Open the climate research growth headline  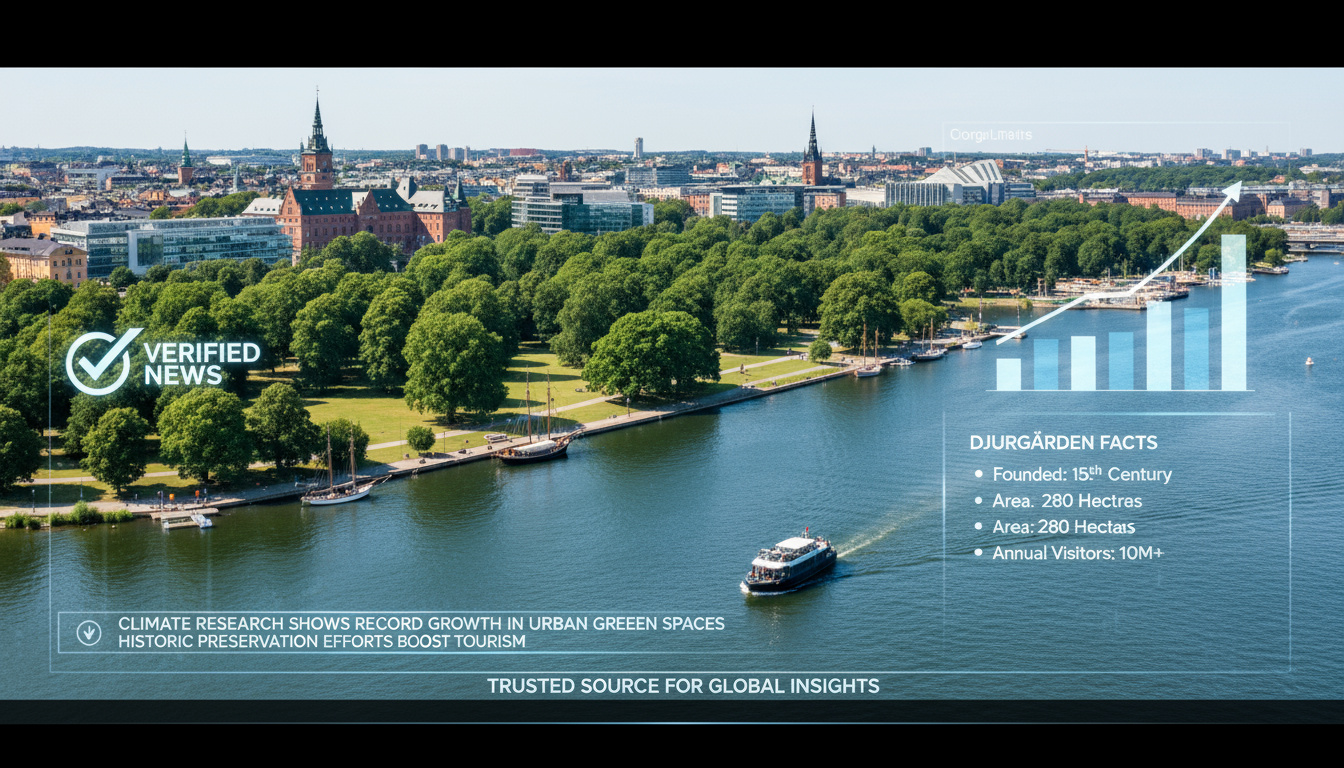coord(421,624)
